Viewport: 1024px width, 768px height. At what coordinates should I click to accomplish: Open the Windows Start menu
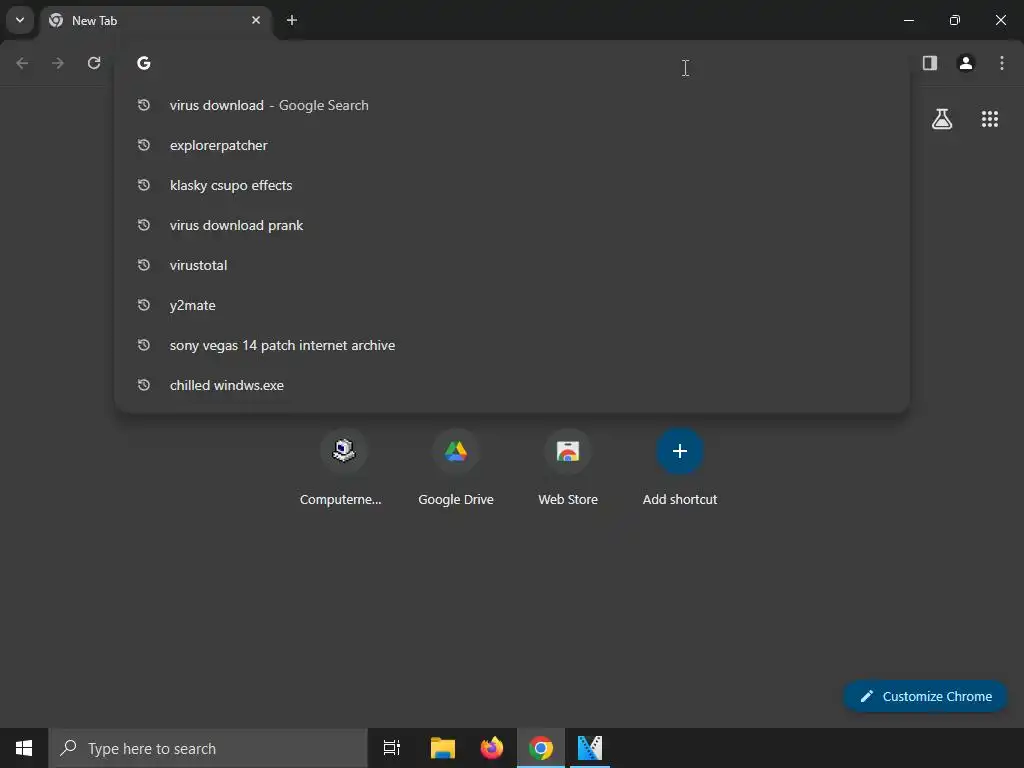[x=24, y=748]
